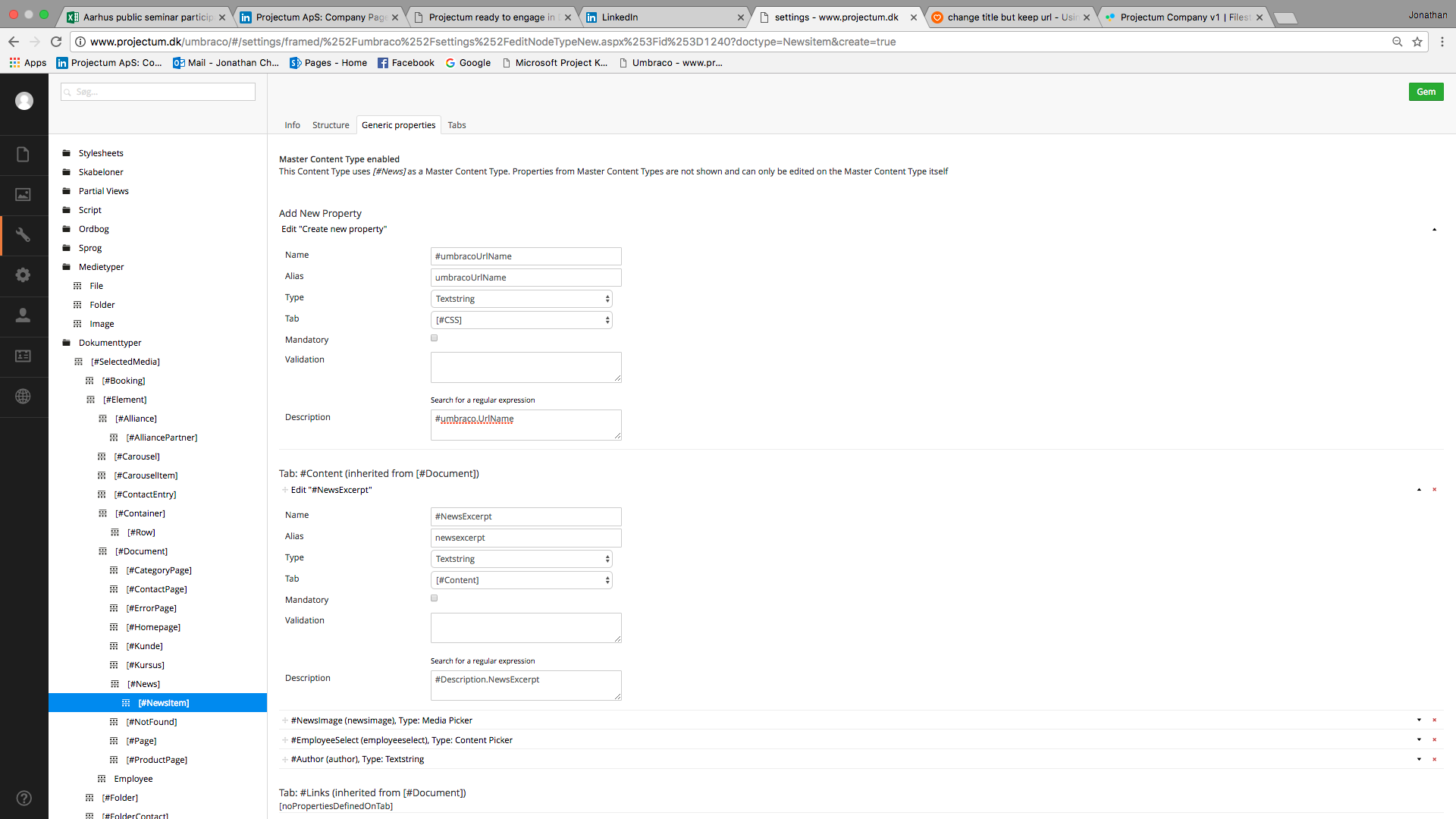
Task: Click the user avatar icon
Action: (x=24, y=100)
